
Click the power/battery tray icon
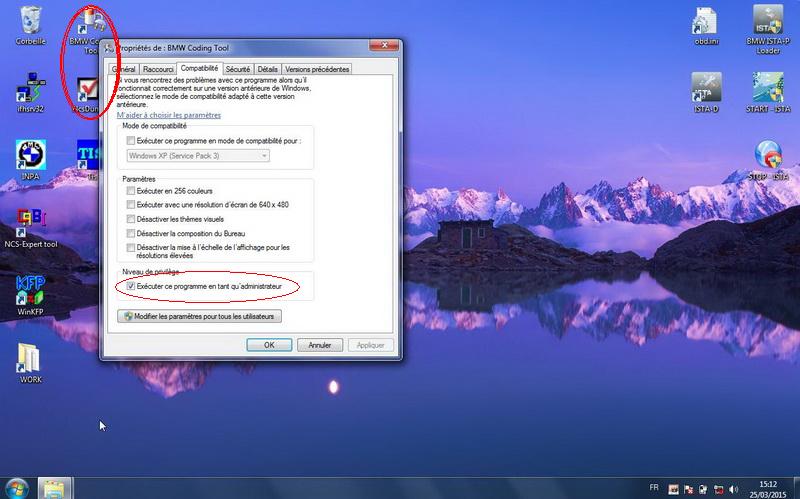point(703,489)
